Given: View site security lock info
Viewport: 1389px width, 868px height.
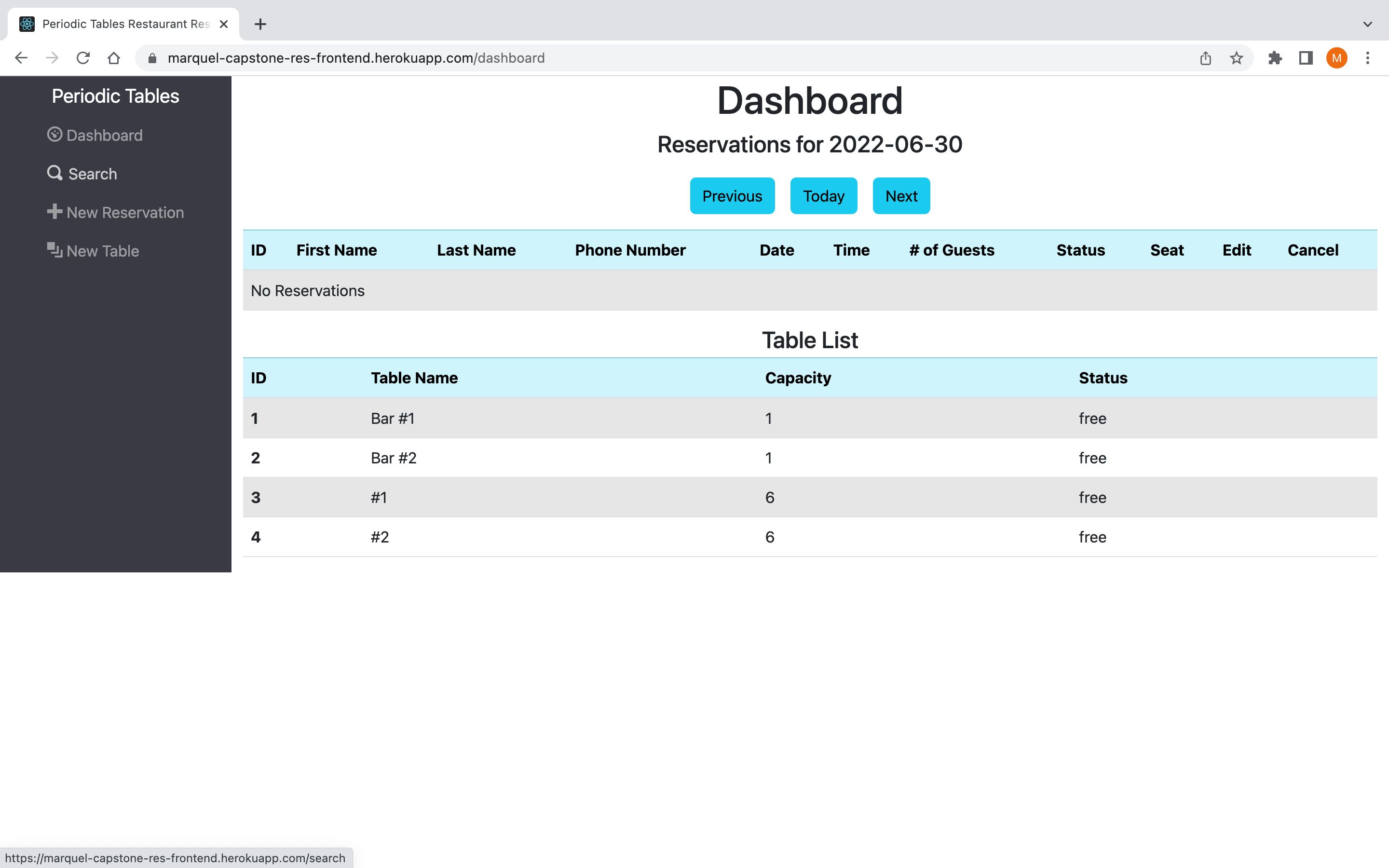Looking at the screenshot, I should [152, 58].
